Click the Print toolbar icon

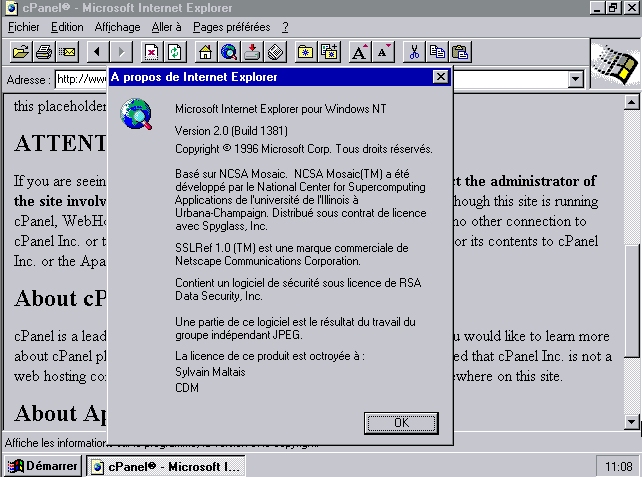pos(43,51)
